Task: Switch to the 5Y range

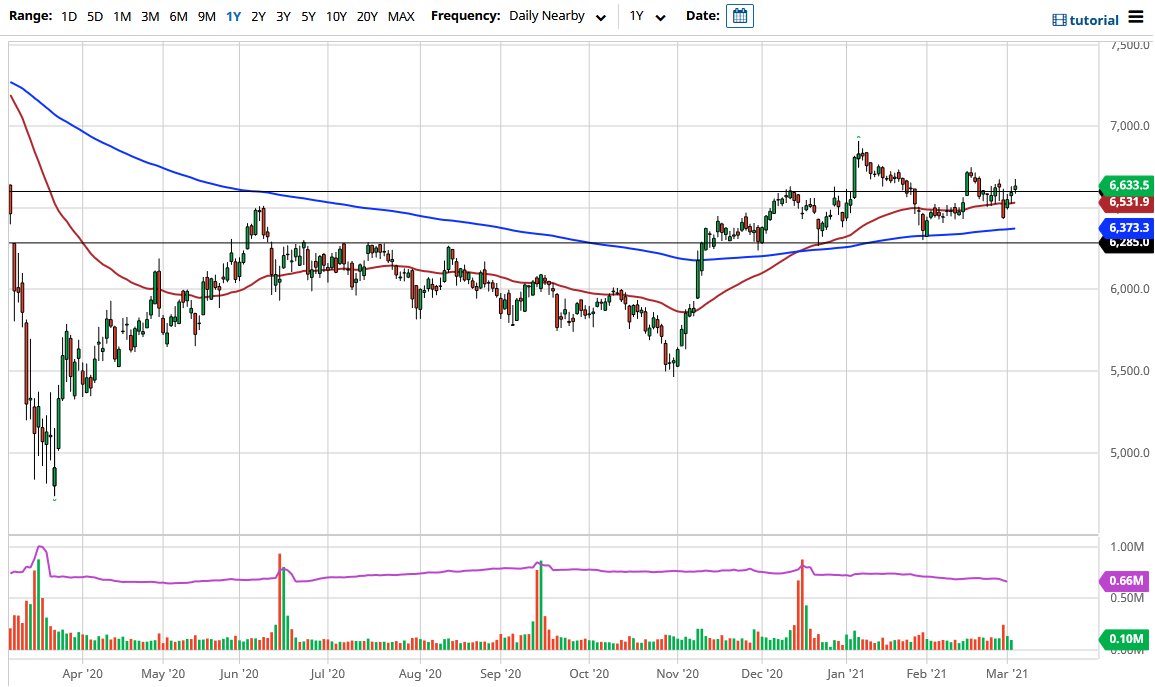Action: [309, 16]
